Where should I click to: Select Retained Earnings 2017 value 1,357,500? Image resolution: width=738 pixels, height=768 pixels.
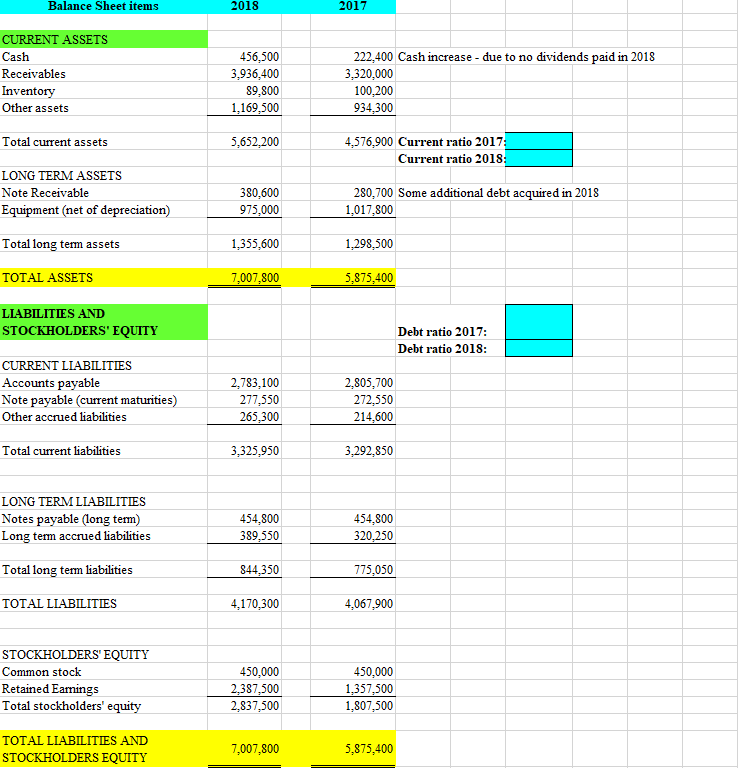[369, 689]
